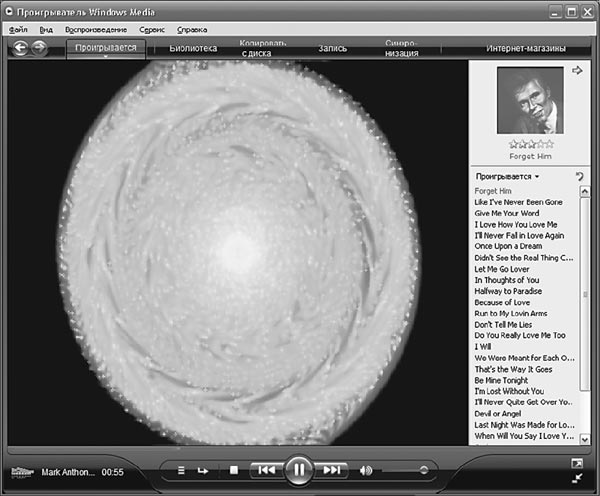Select 'Because of Love' track
The width and height of the screenshot is (600, 496).
(x=502, y=302)
